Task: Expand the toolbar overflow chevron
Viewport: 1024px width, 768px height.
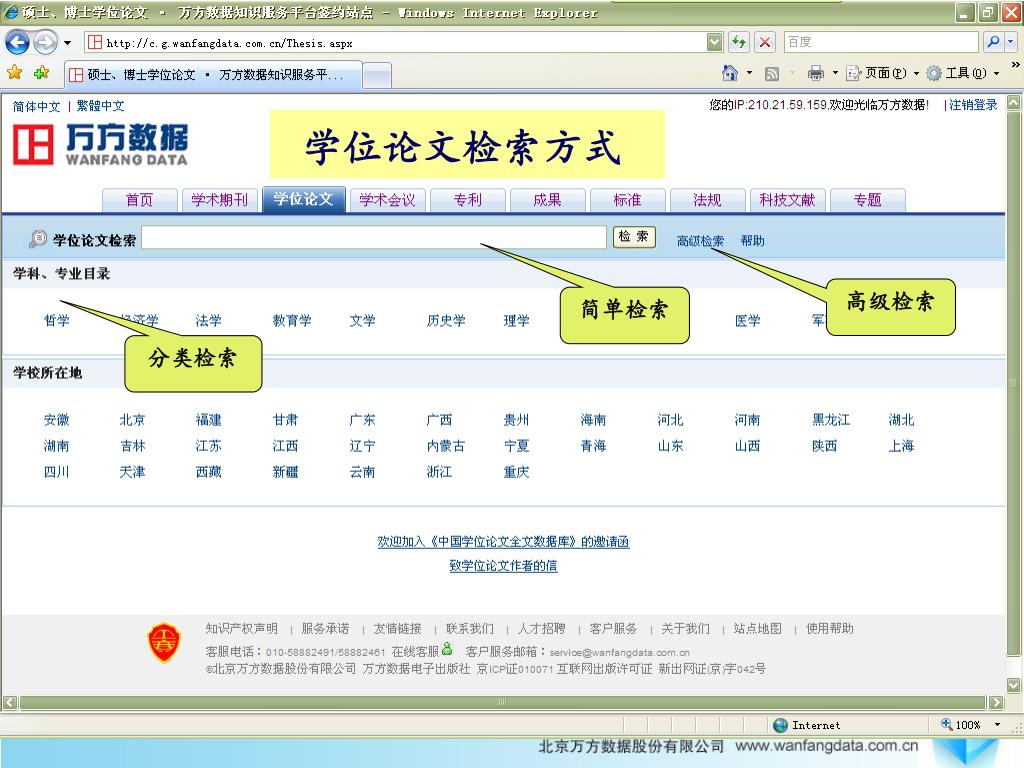Action: click(x=1015, y=65)
